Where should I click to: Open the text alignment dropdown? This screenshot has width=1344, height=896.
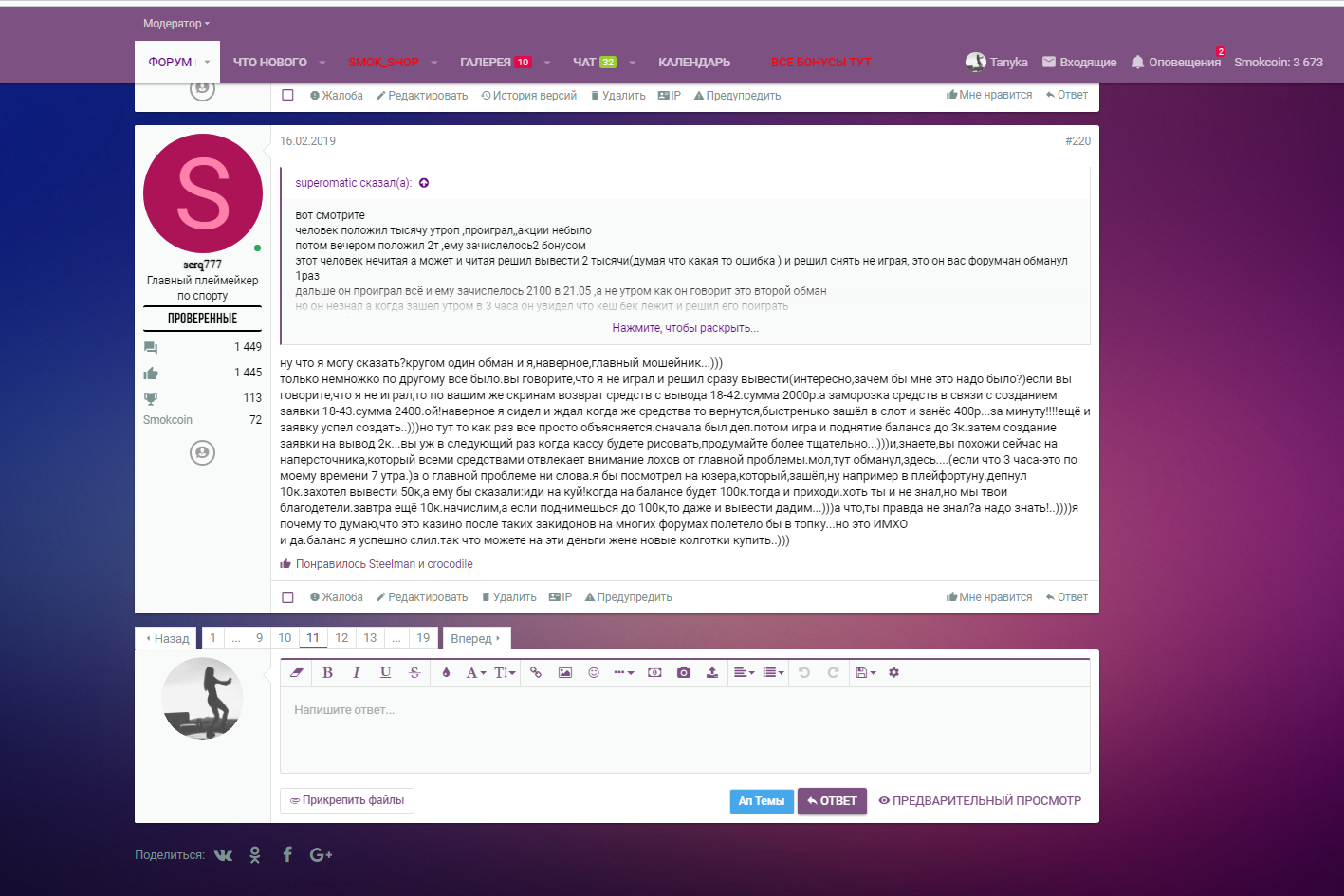click(745, 672)
